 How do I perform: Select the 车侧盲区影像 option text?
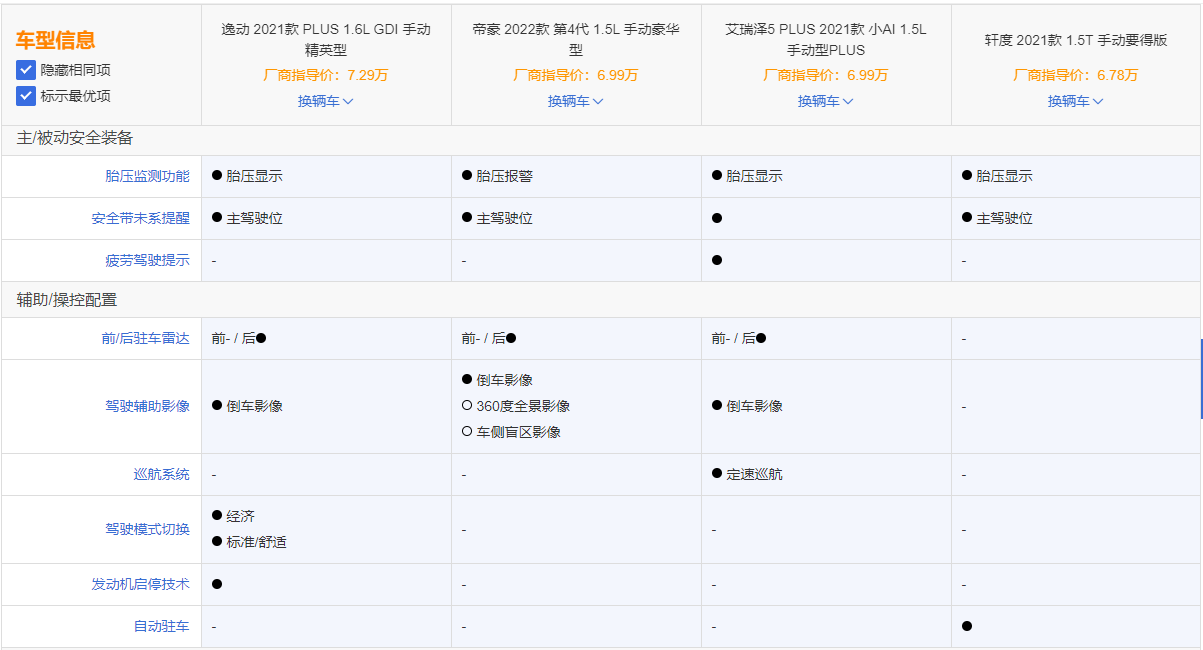click(x=518, y=432)
